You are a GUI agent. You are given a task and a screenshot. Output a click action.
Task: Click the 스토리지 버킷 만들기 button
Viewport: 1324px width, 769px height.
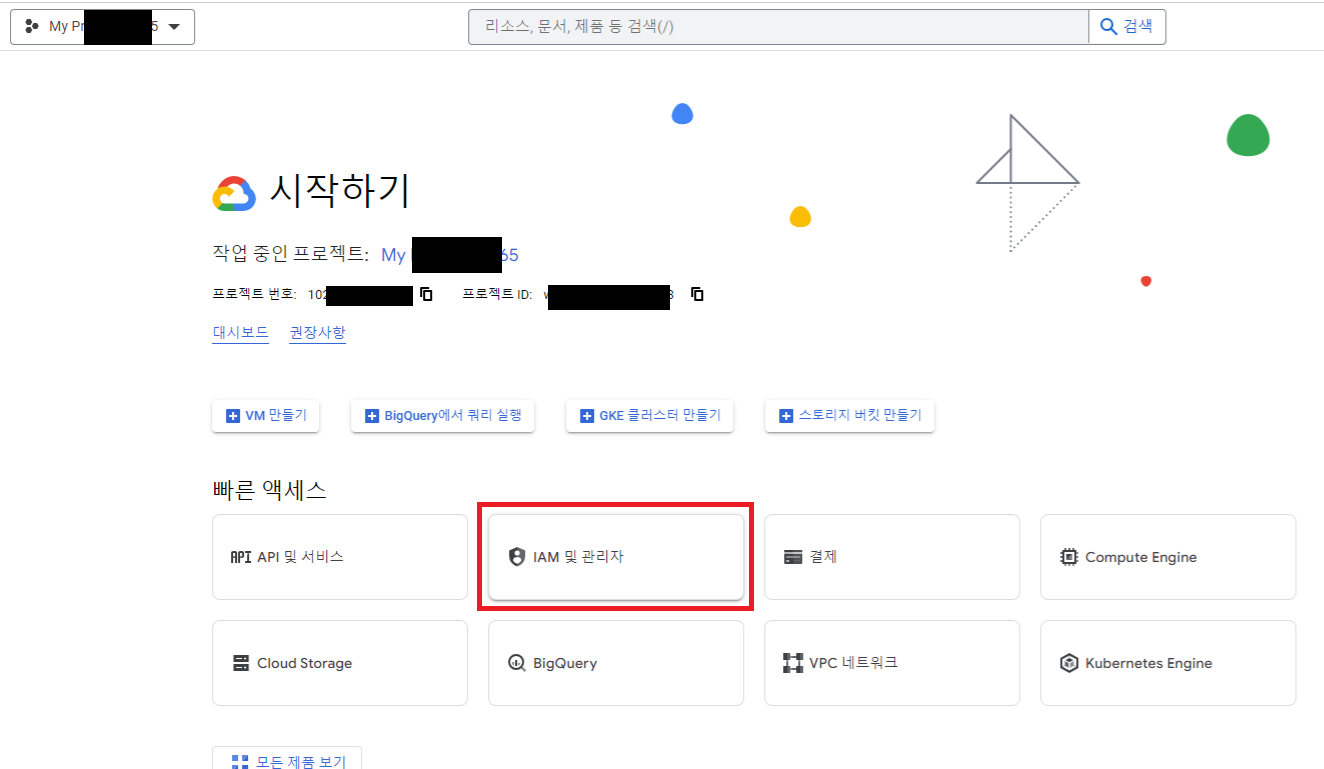tap(849, 415)
